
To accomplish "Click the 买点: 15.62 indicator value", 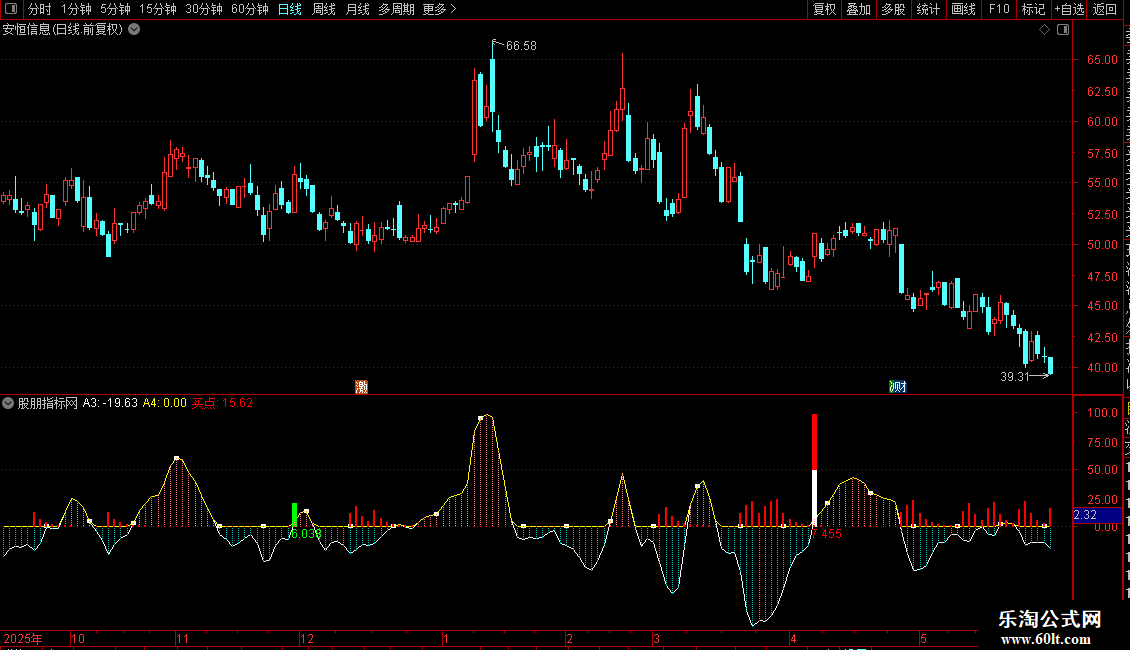I will 222,403.
